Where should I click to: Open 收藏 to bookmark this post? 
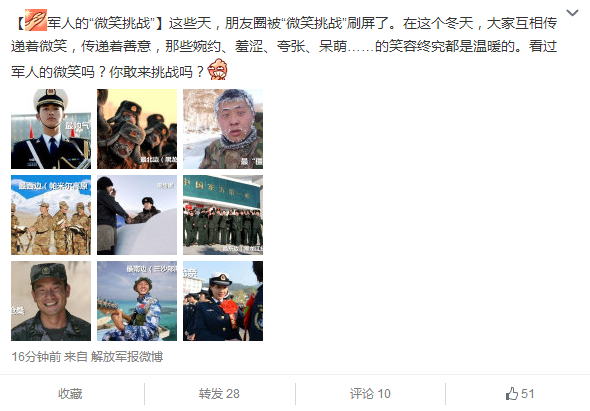pyautogui.click(x=70, y=394)
